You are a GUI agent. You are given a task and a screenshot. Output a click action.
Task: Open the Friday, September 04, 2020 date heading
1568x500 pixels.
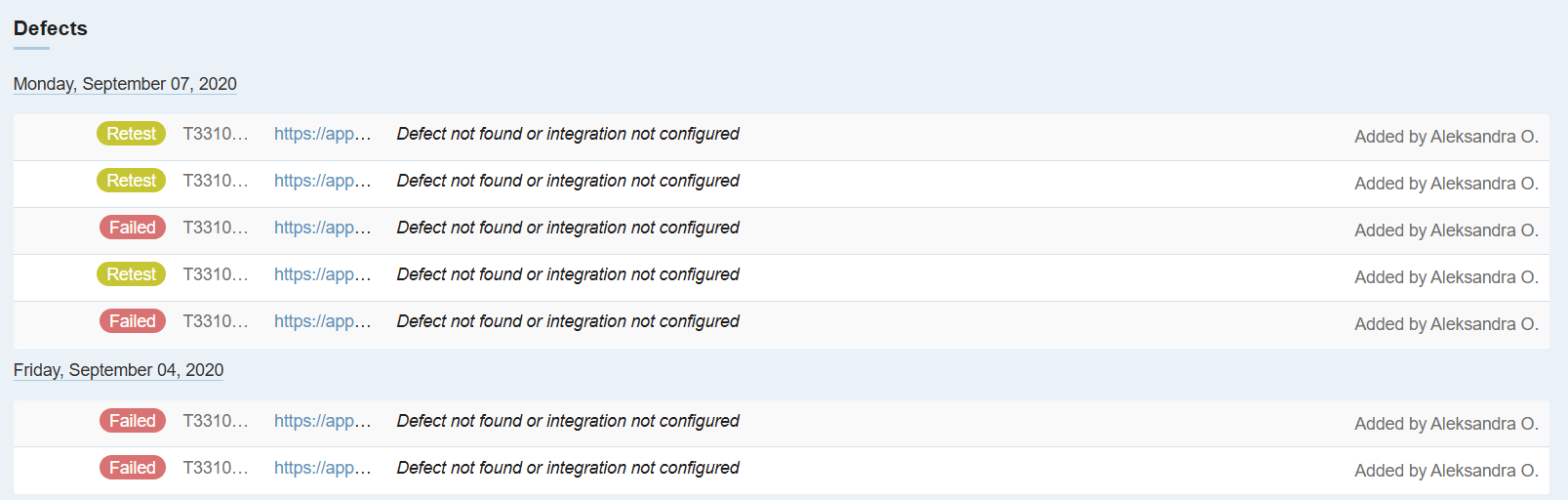pyautogui.click(x=118, y=370)
